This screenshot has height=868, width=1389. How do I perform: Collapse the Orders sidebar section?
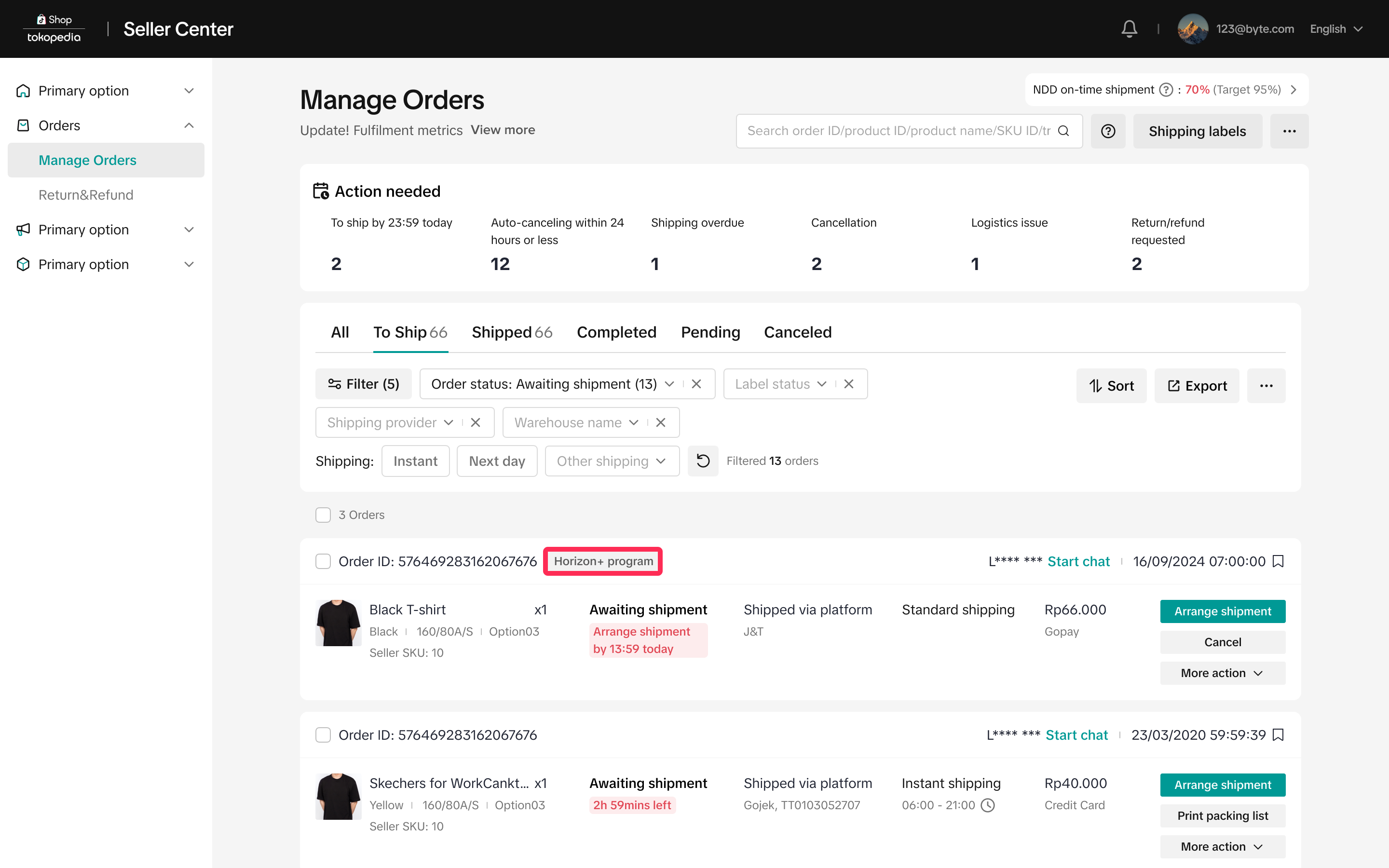[x=189, y=125]
